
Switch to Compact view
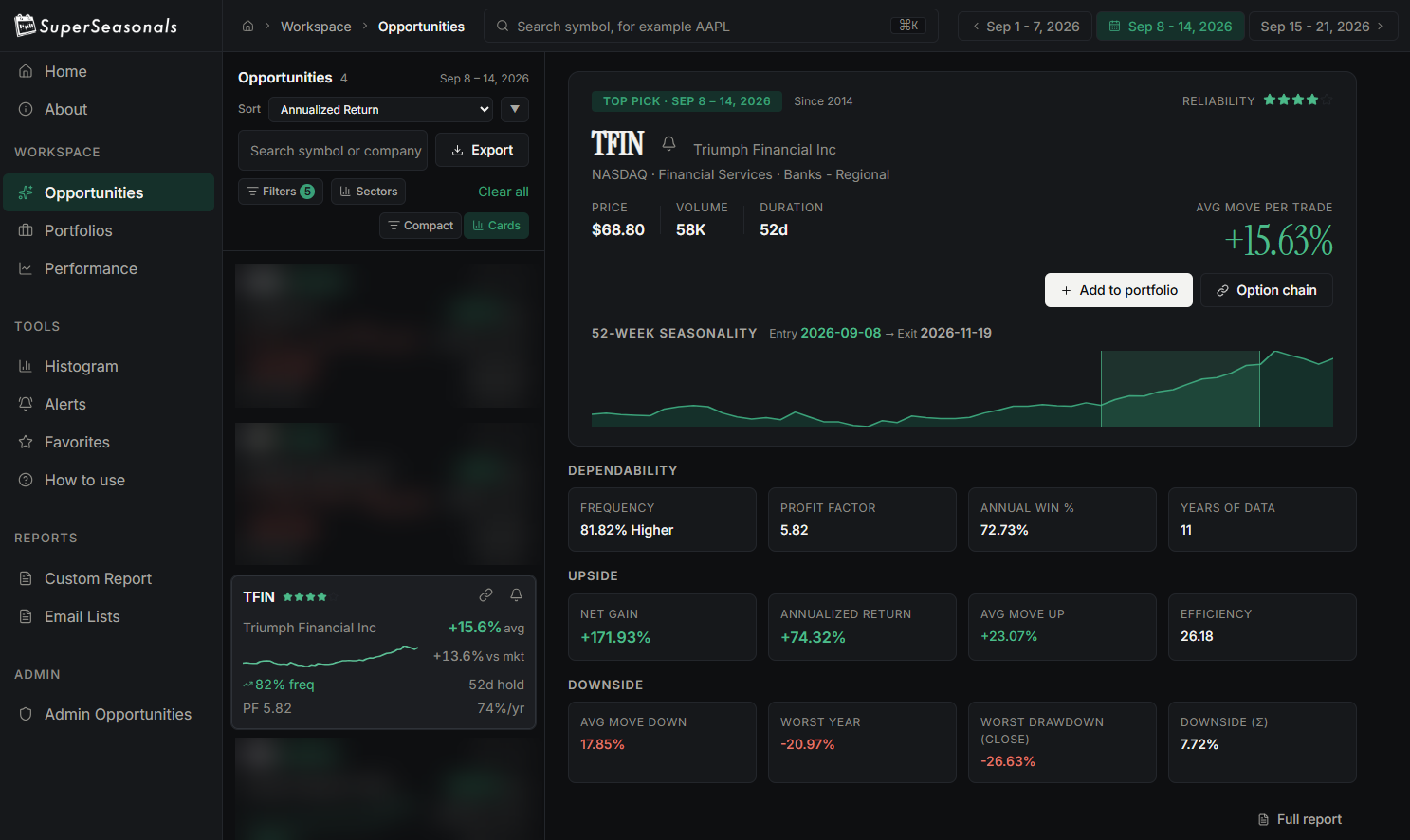(x=420, y=226)
